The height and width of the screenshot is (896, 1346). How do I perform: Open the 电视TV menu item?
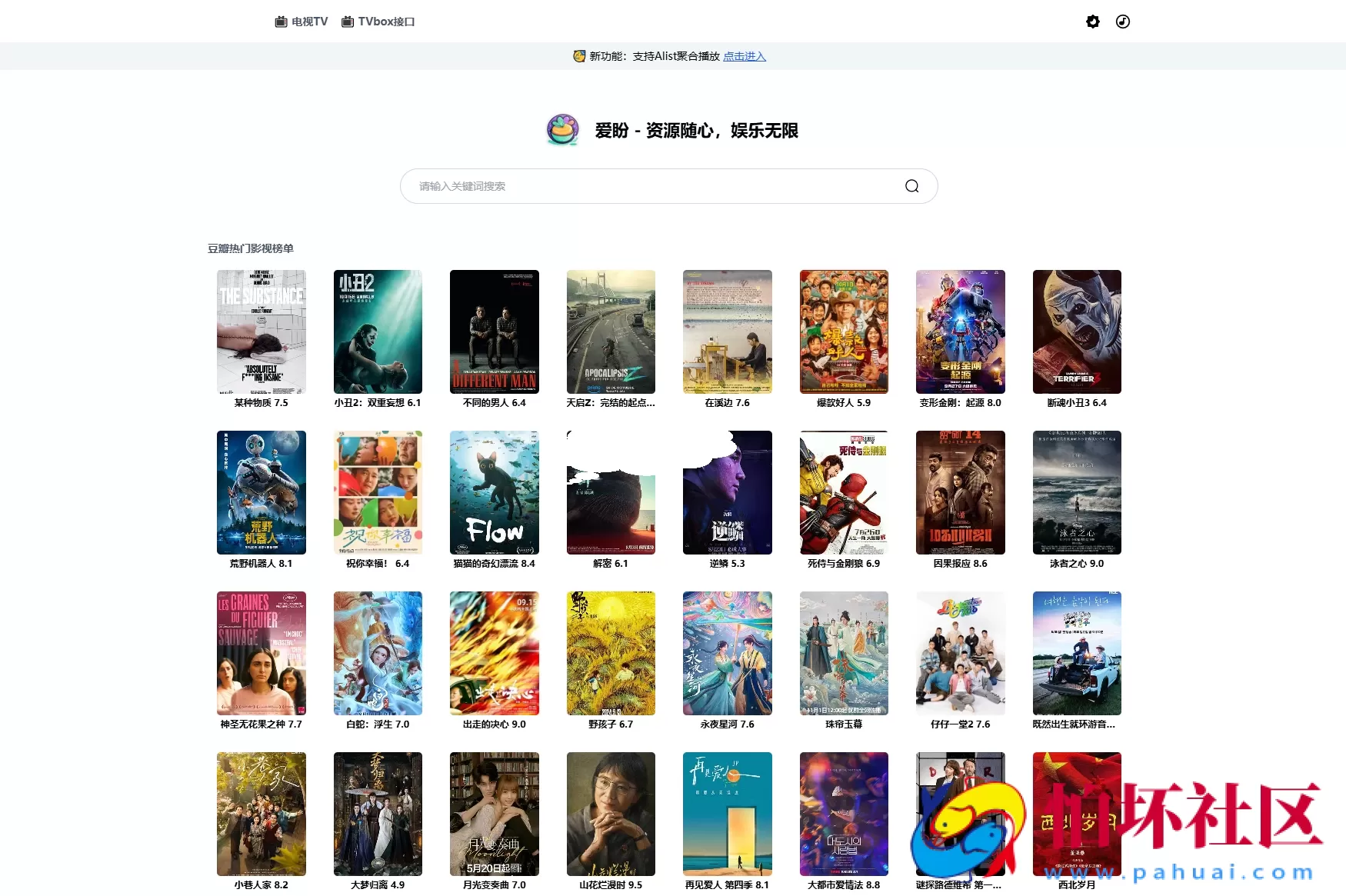point(309,22)
